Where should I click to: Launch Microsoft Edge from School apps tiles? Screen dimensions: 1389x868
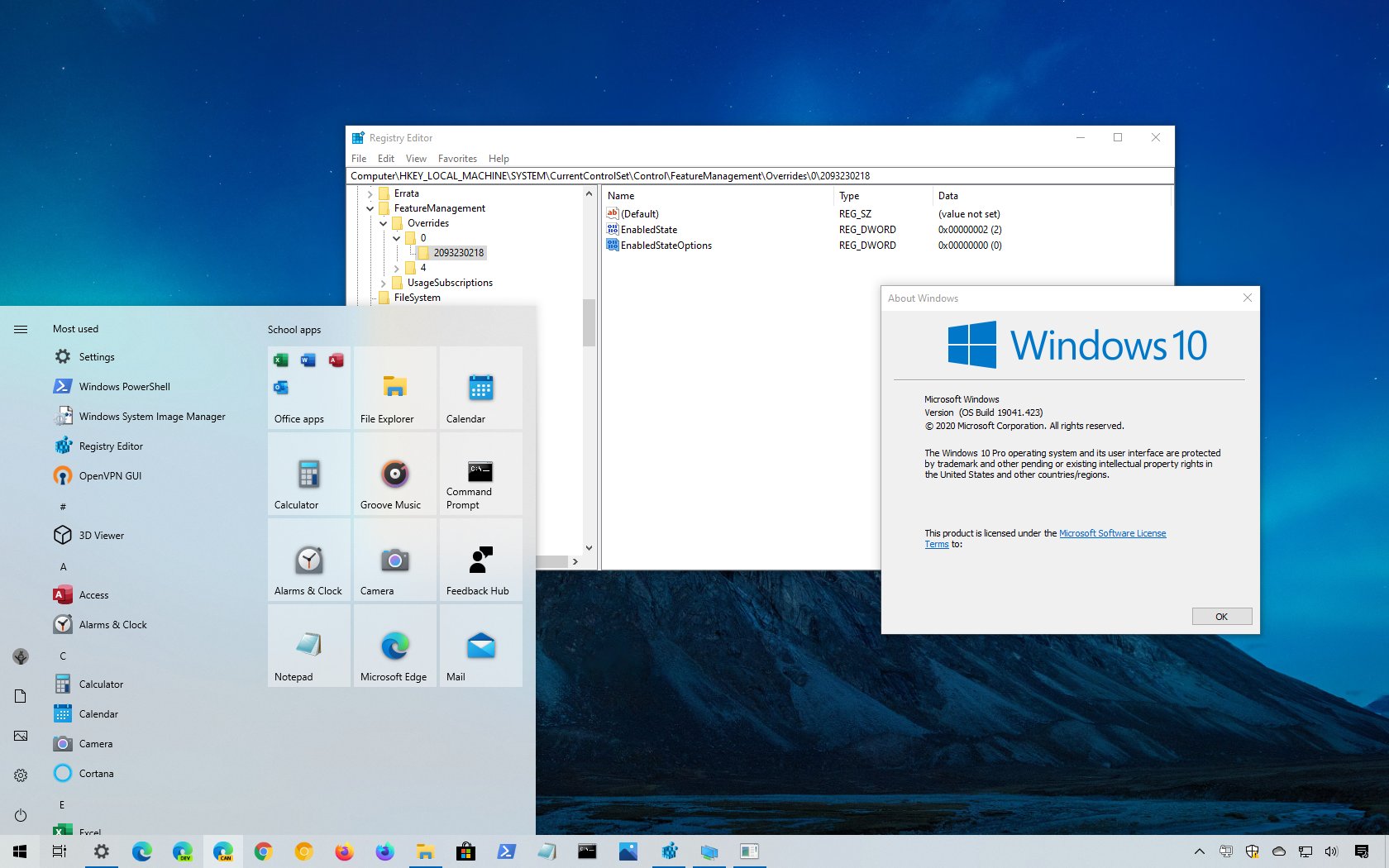394,647
